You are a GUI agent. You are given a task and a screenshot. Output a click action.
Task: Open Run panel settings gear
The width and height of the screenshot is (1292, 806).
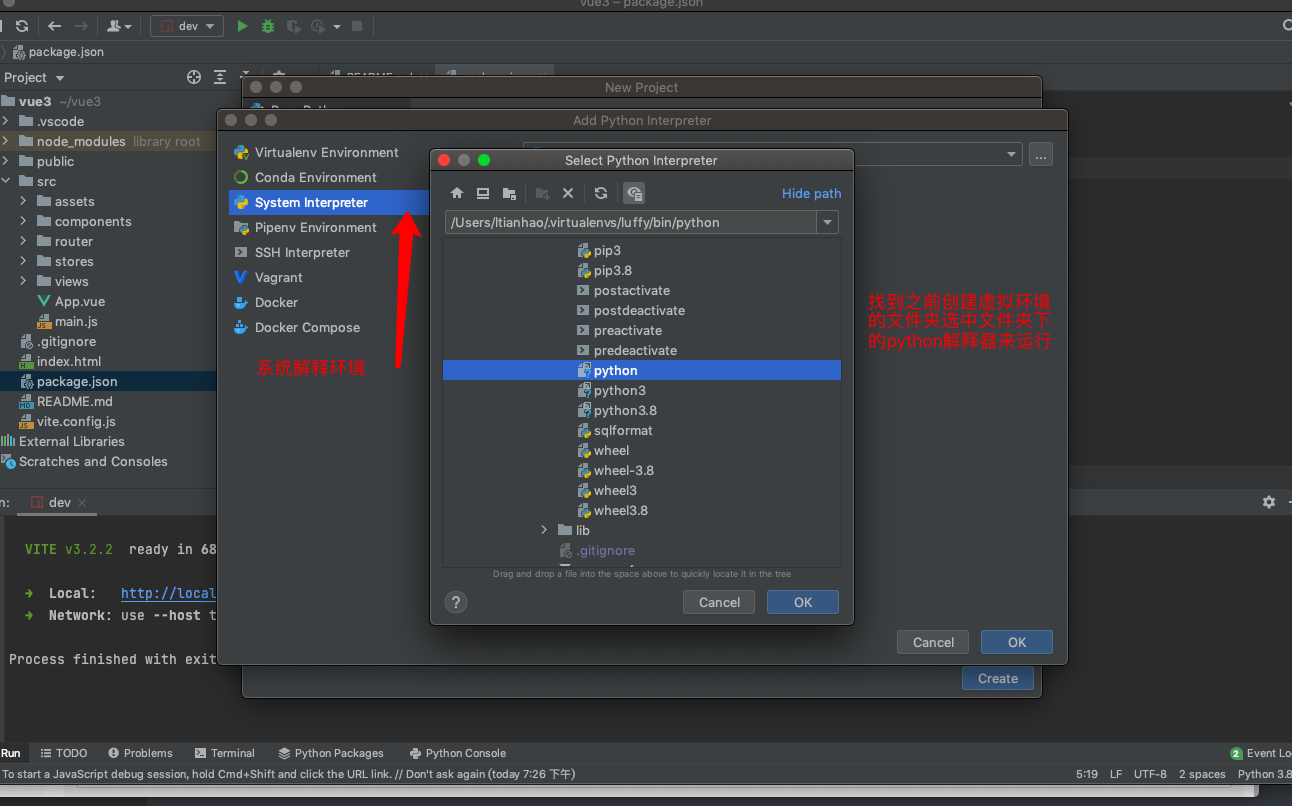1269,502
